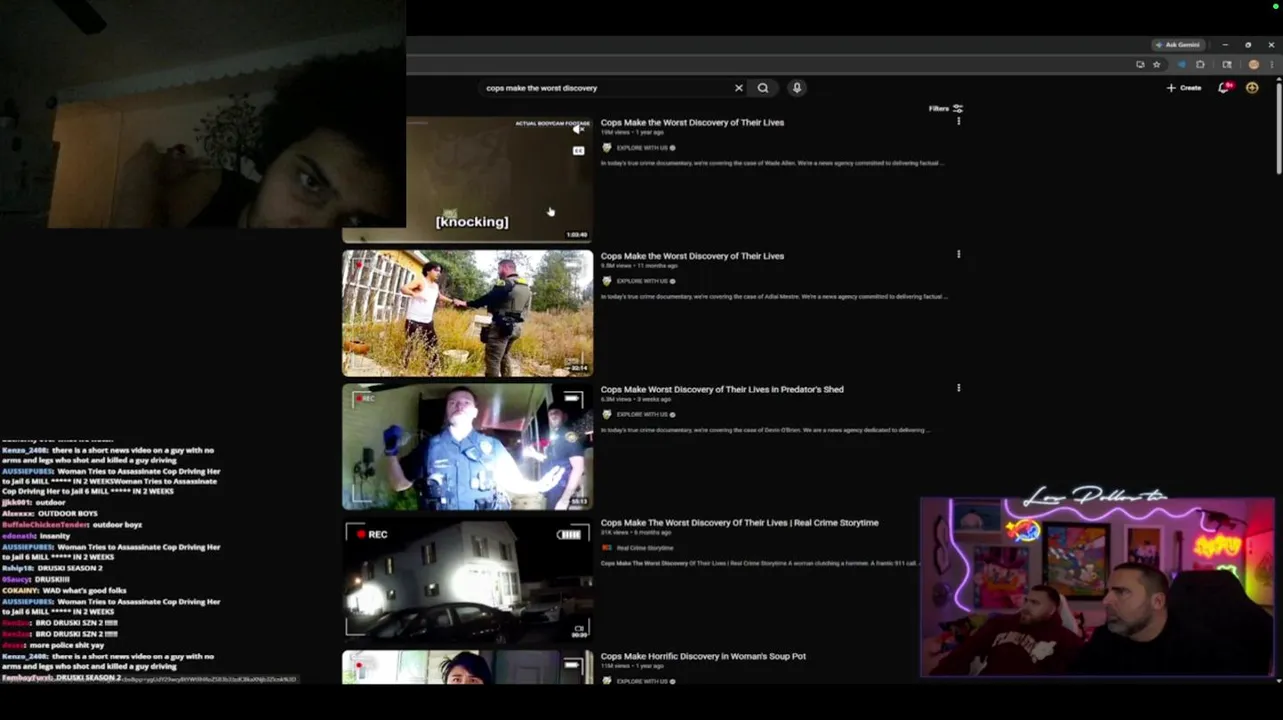Screen dimensions: 1283x720
Task: Click chat message 'WAD what's good folks'
Action: (x=82, y=591)
